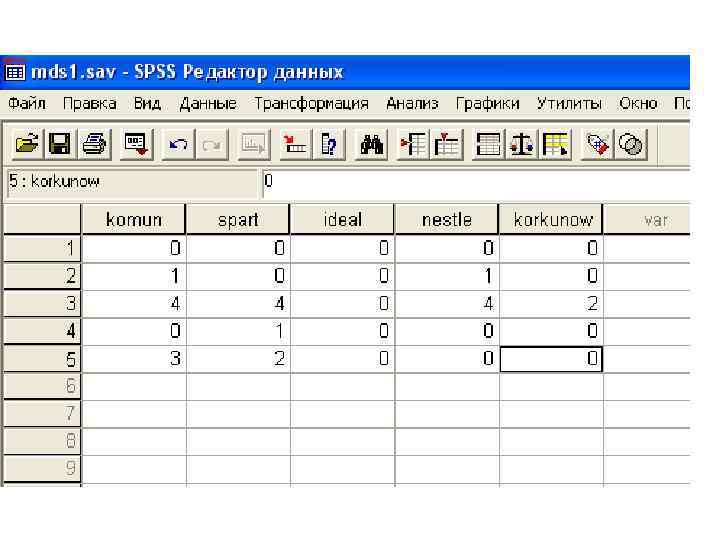The image size is (720, 540).
Task: Select the komun column header
Action: click(x=134, y=219)
